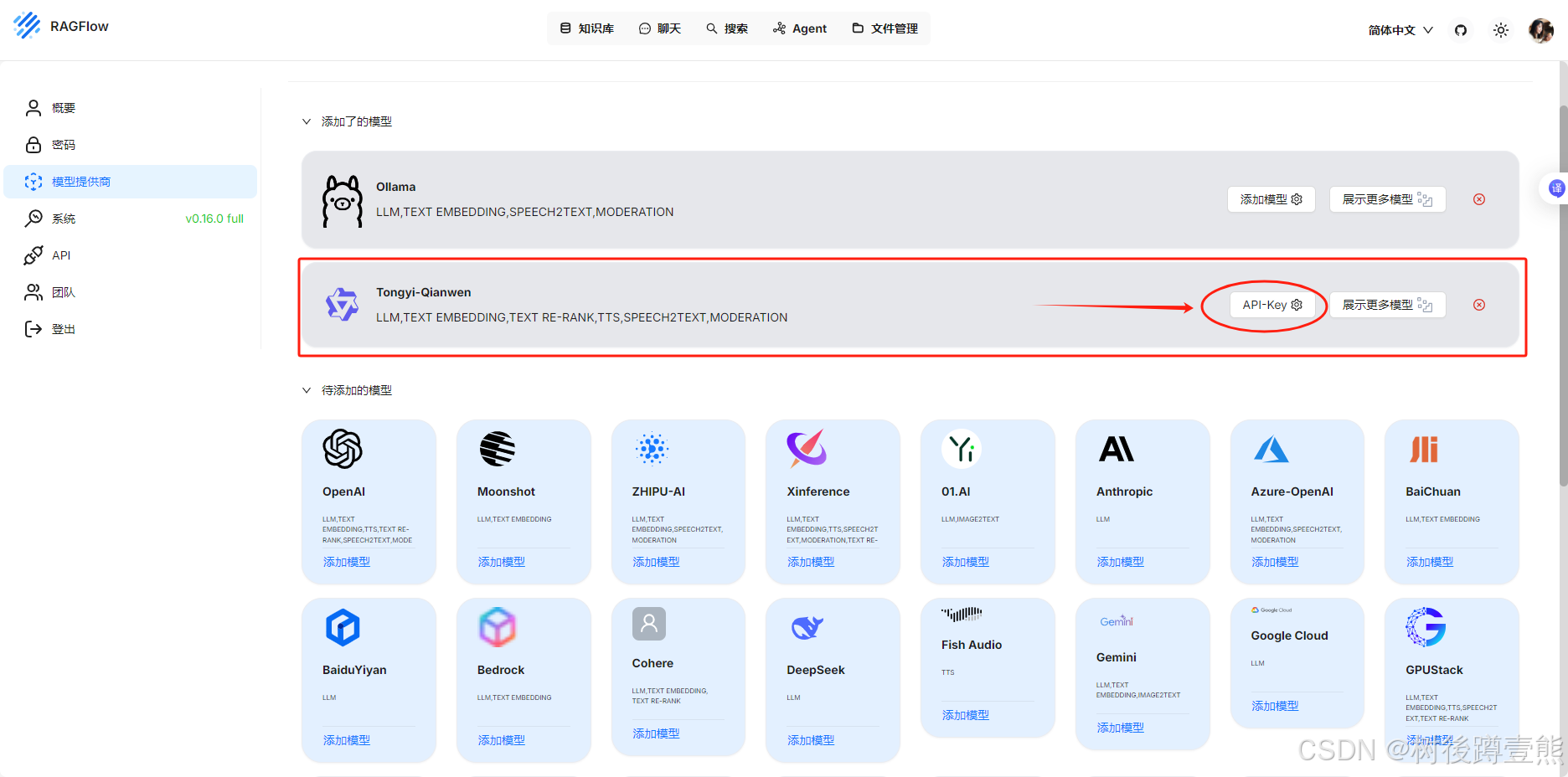Click 添加模型 under Google Cloud
The height and width of the screenshot is (777, 1568).
coord(1275,706)
